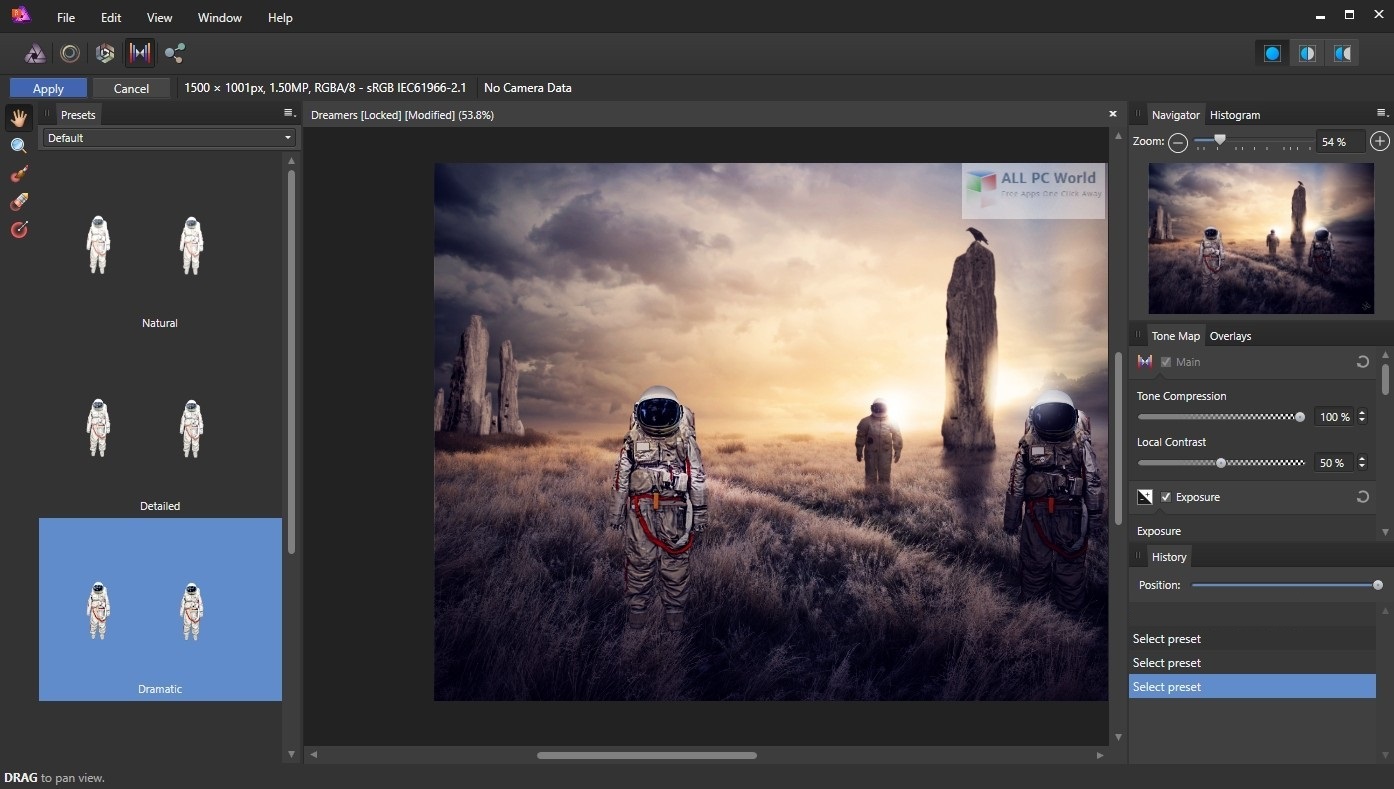This screenshot has height=789, width=1394.
Task: Click the Apply button
Action: (x=48, y=88)
